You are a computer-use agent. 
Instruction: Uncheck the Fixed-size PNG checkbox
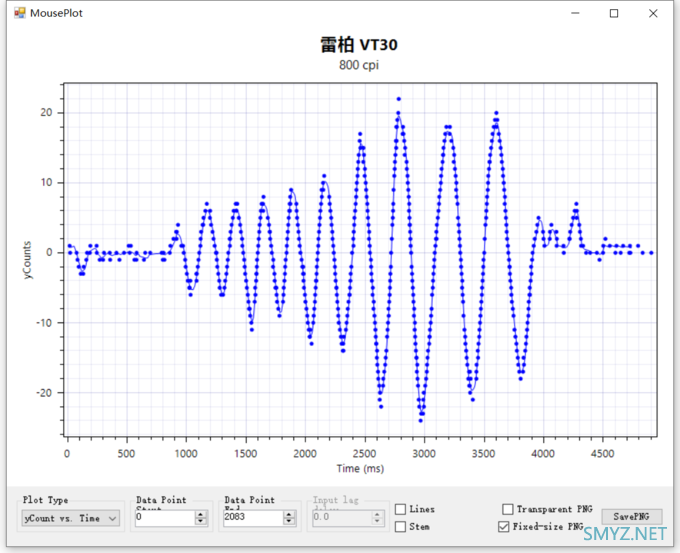click(x=504, y=527)
